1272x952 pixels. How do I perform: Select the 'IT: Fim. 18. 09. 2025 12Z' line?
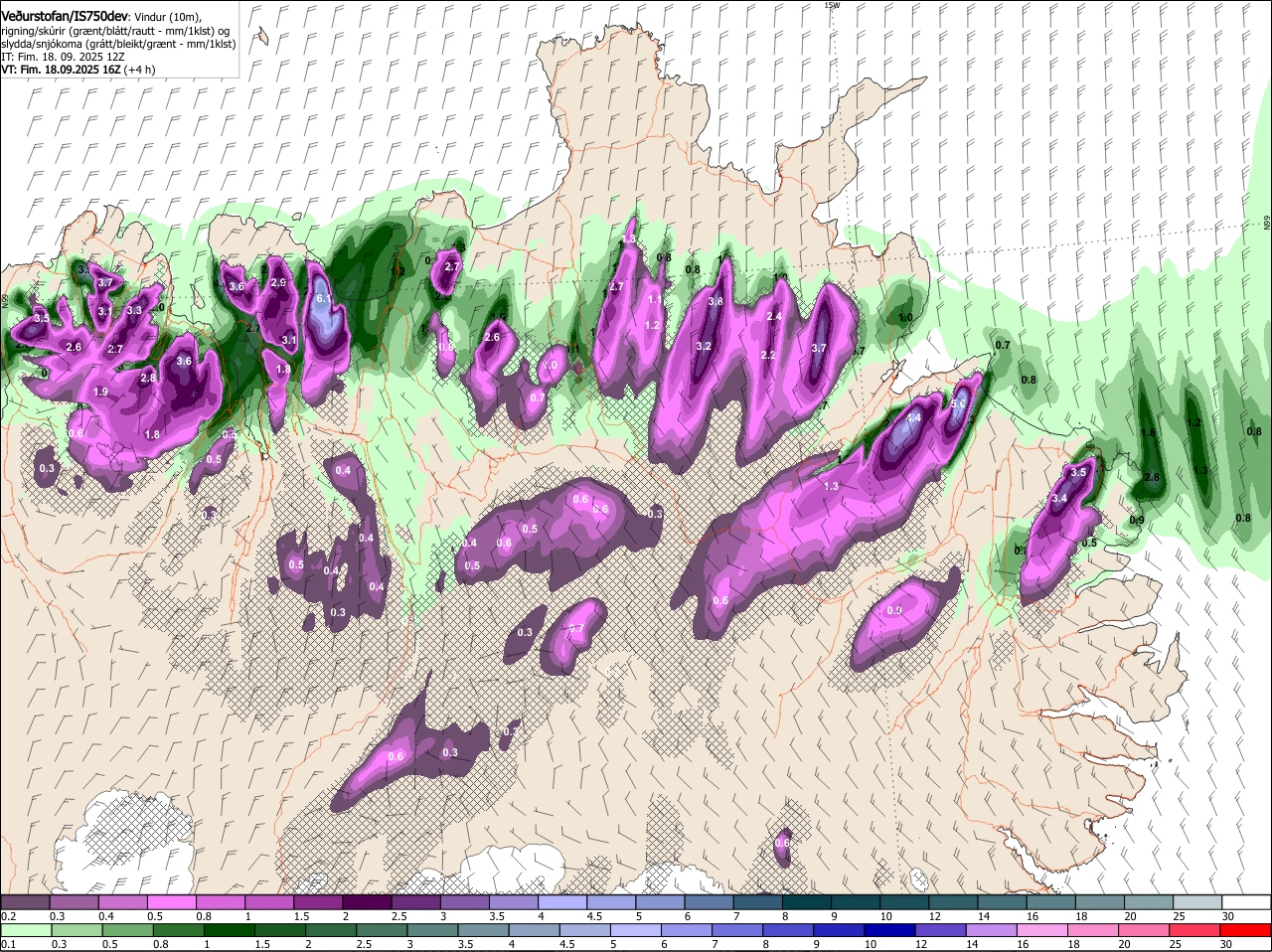point(63,58)
